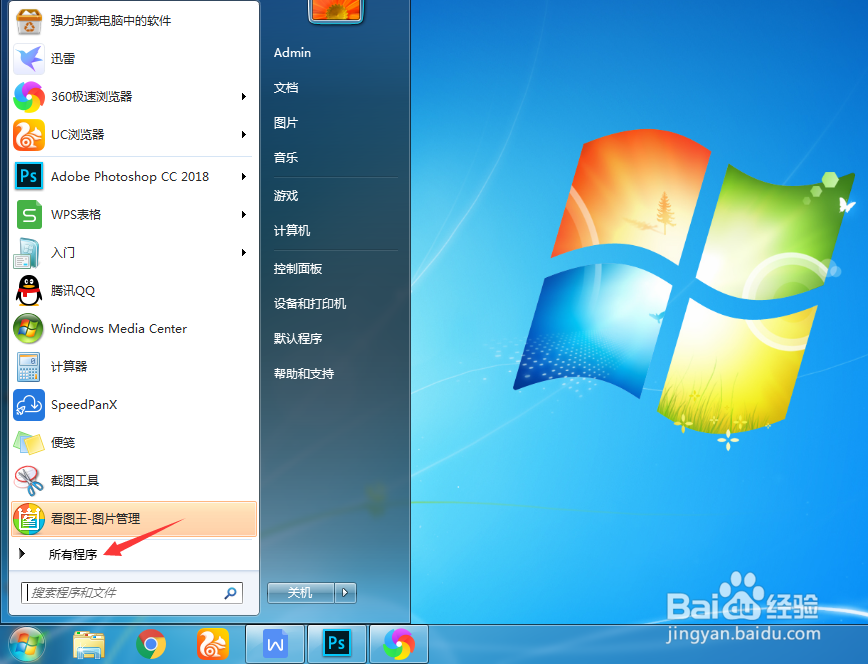Viewport: 868px width, 664px height.
Task: Click the Windows Media Center icon
Action: pos(29,328)
